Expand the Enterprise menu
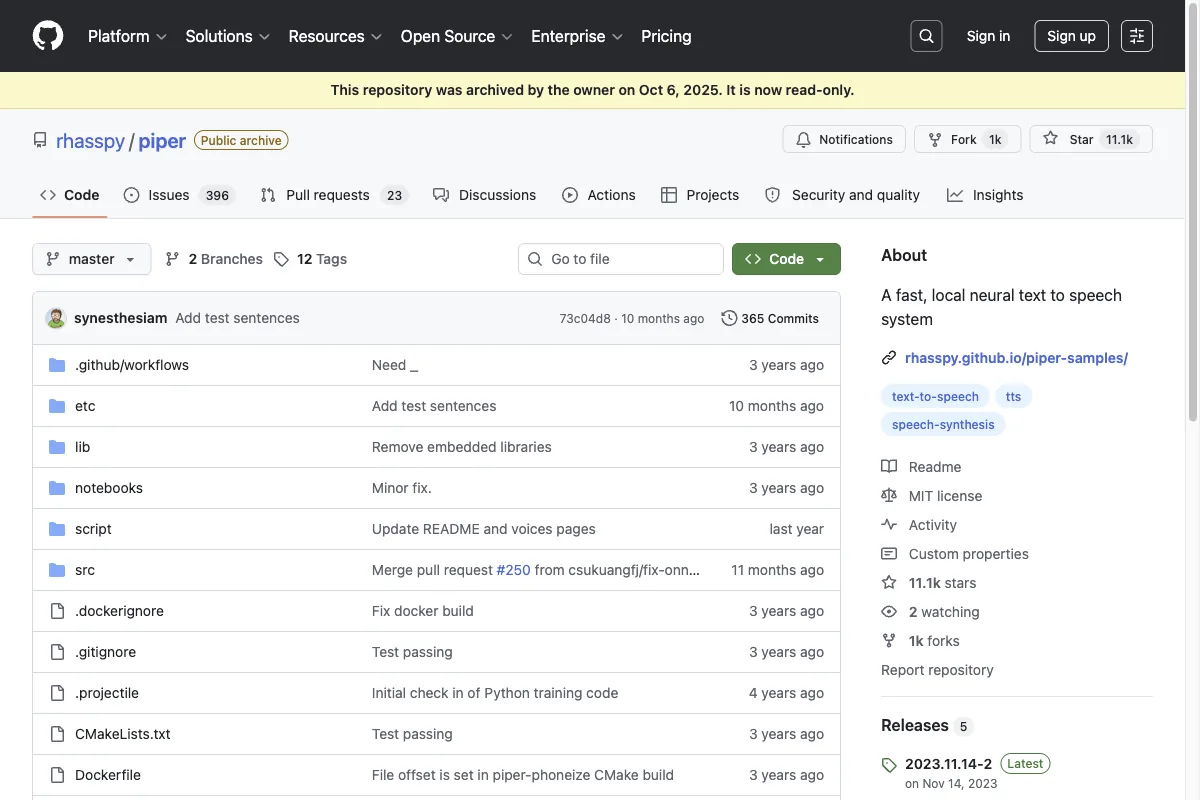The image size is (1200, 800). (x=577, y=36)
